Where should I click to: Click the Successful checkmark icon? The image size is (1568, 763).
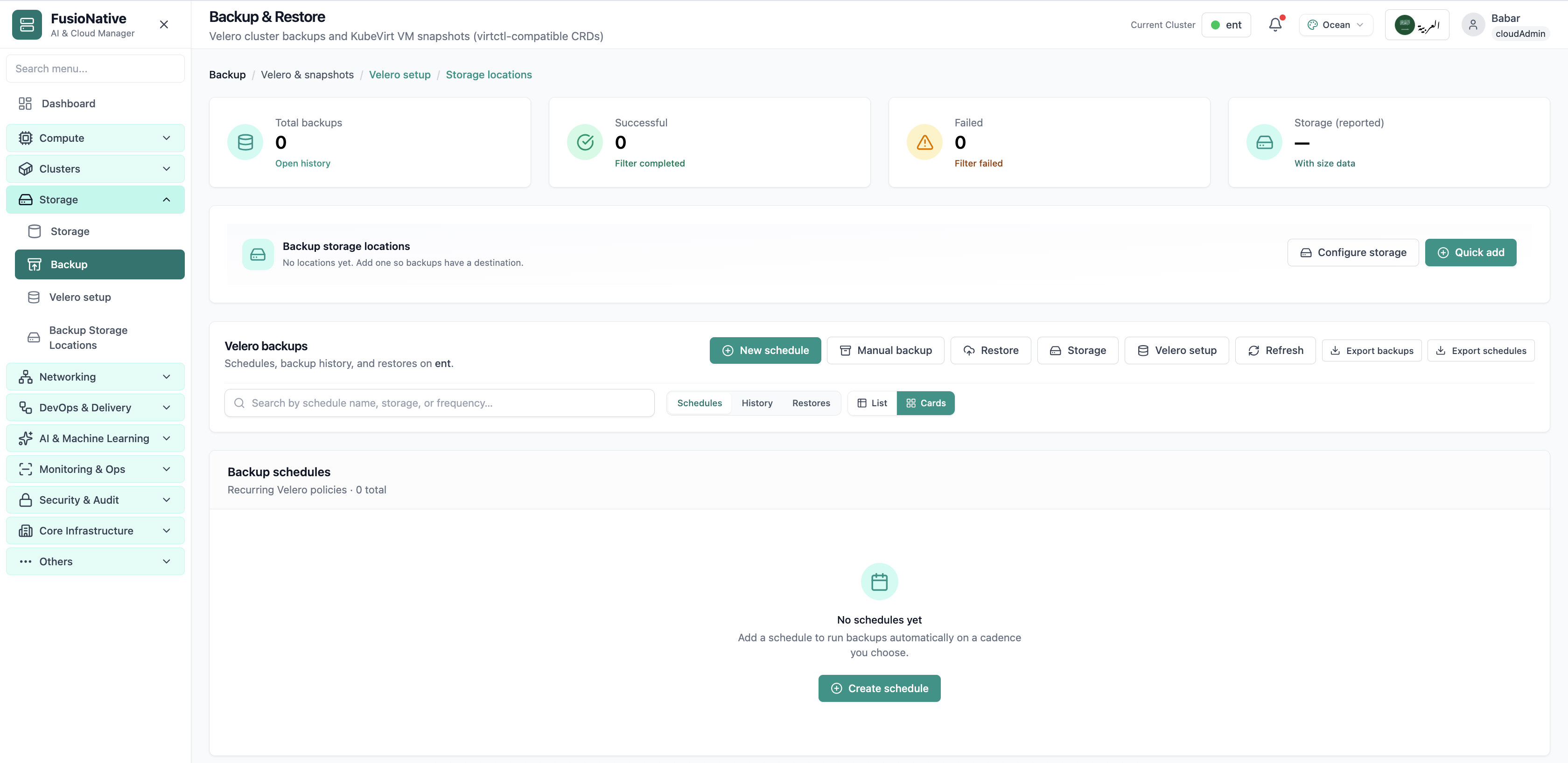point(585,142)
